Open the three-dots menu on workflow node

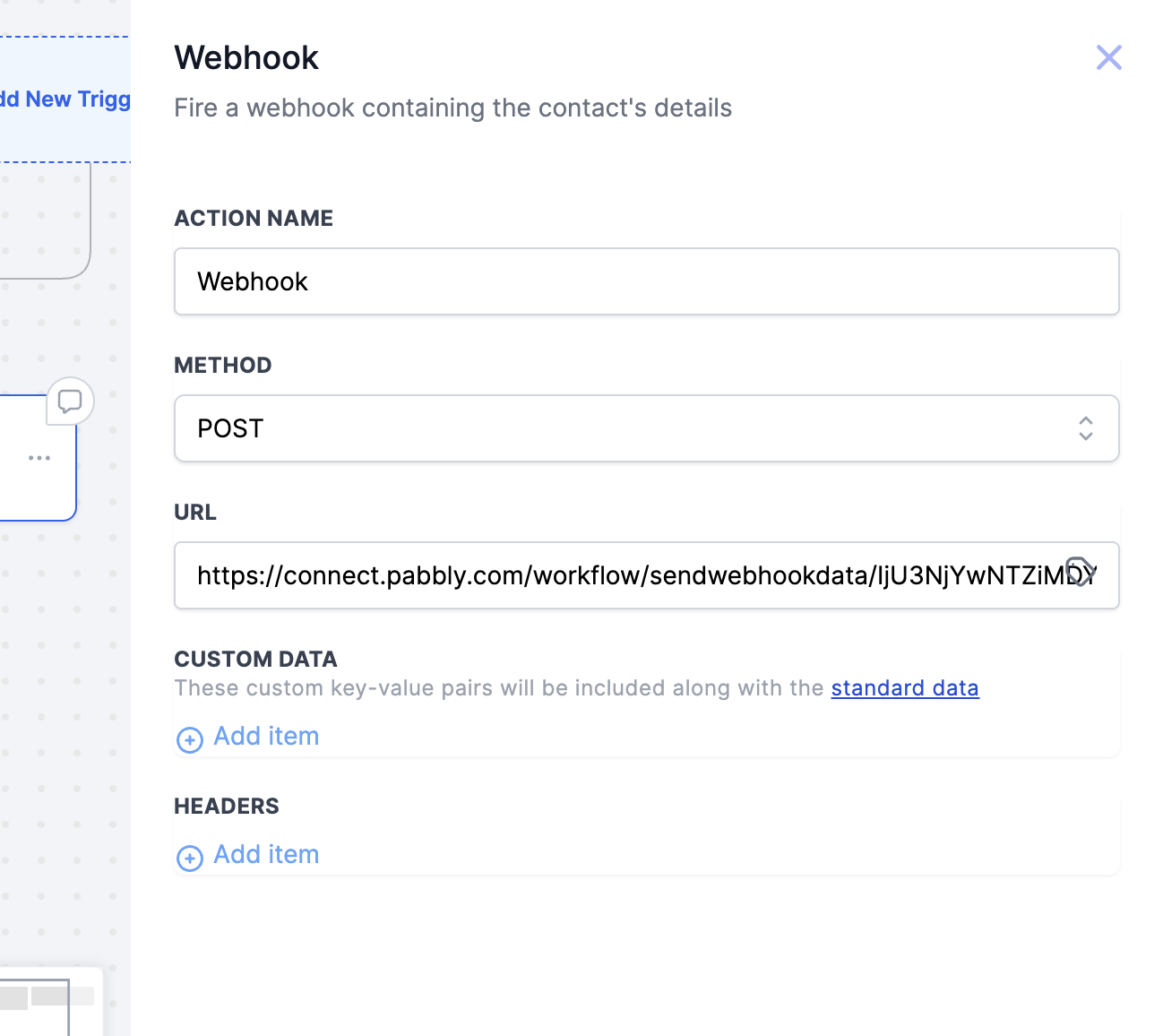[x=39, y=458]
